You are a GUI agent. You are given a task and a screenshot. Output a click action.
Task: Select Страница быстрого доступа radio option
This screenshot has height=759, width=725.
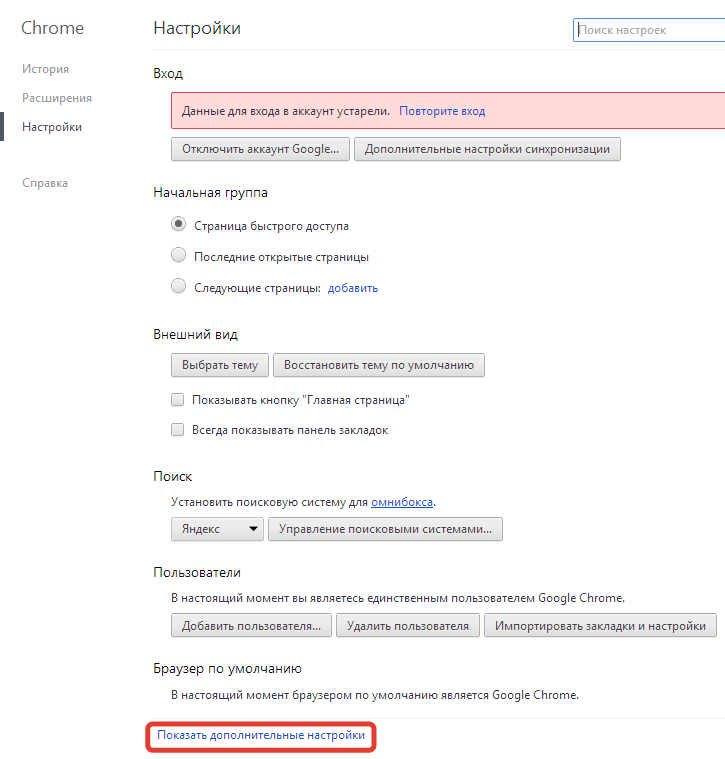coord(179,224)
